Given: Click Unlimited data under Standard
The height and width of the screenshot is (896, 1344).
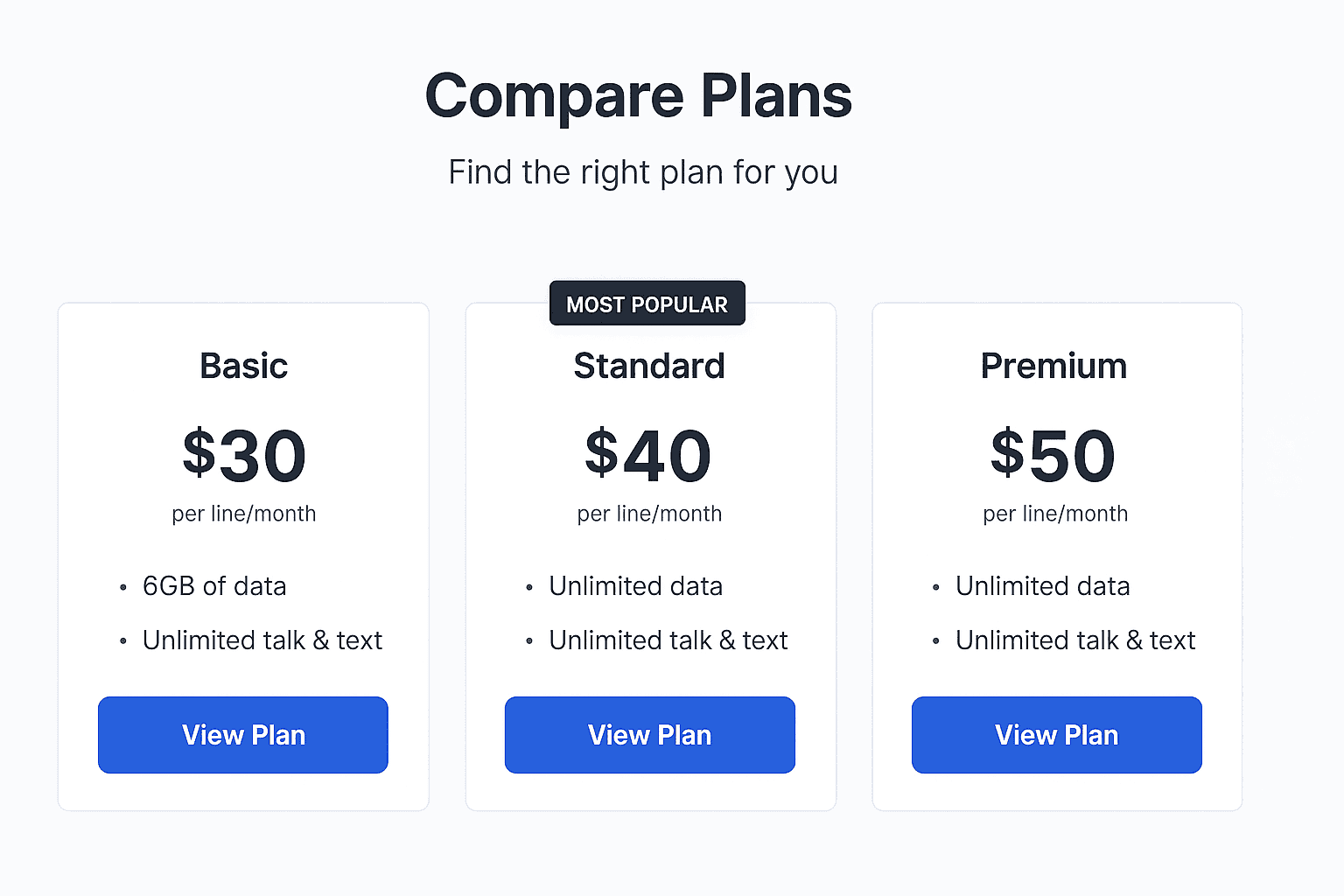Looking at the screenshot, I should click(635, 586).
